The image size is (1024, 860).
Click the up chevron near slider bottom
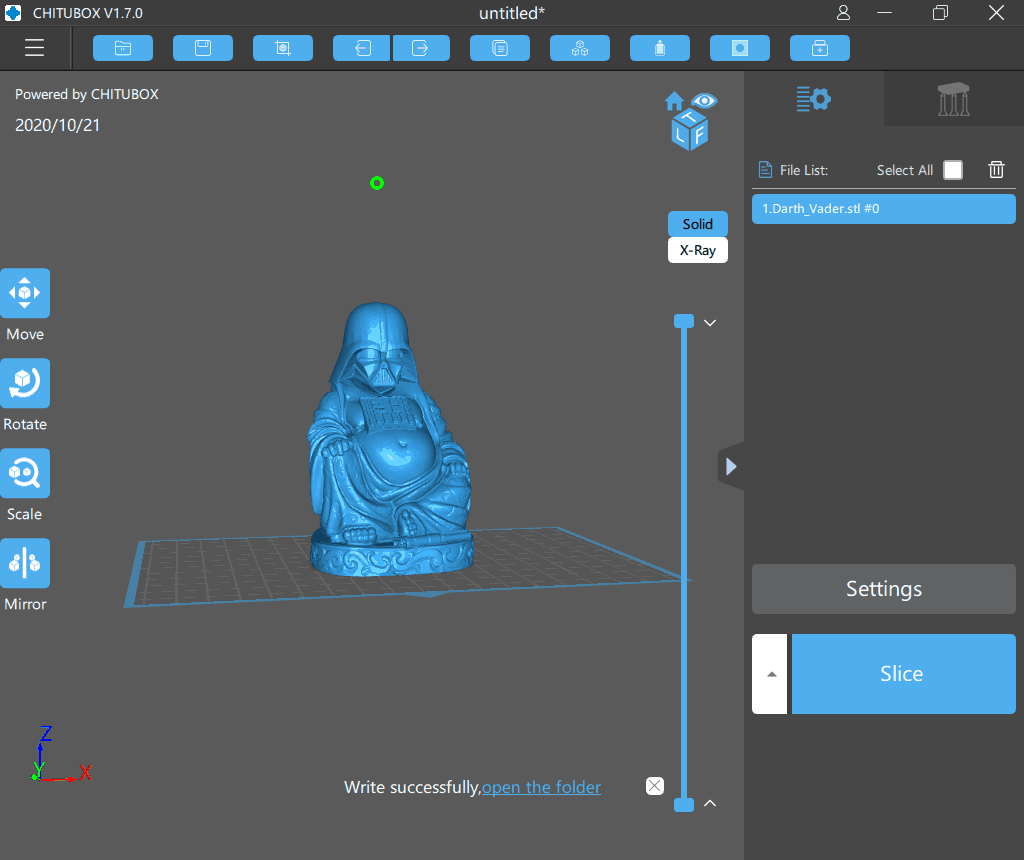(x=710, y=803)
